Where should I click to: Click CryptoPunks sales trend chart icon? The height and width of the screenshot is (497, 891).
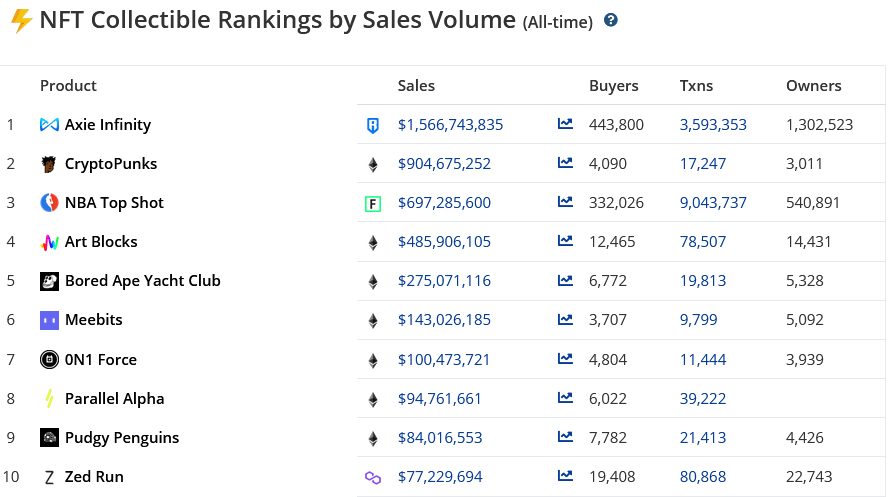click(x=565, y=164)
